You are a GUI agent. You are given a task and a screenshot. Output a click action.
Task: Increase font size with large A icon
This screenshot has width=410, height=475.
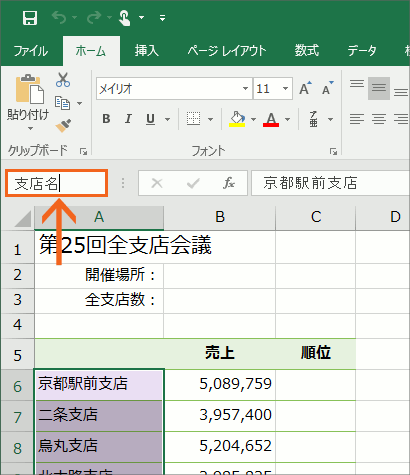305,88
